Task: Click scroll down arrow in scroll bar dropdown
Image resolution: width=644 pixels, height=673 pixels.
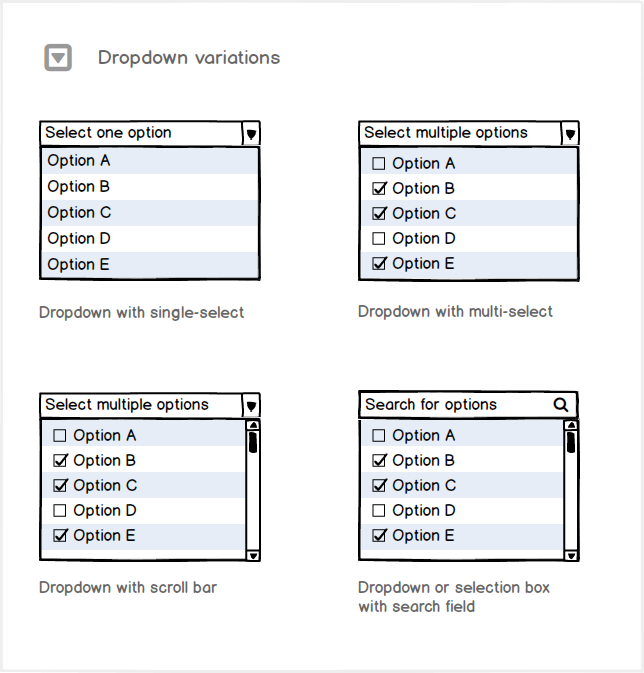Action: point(253,555)
